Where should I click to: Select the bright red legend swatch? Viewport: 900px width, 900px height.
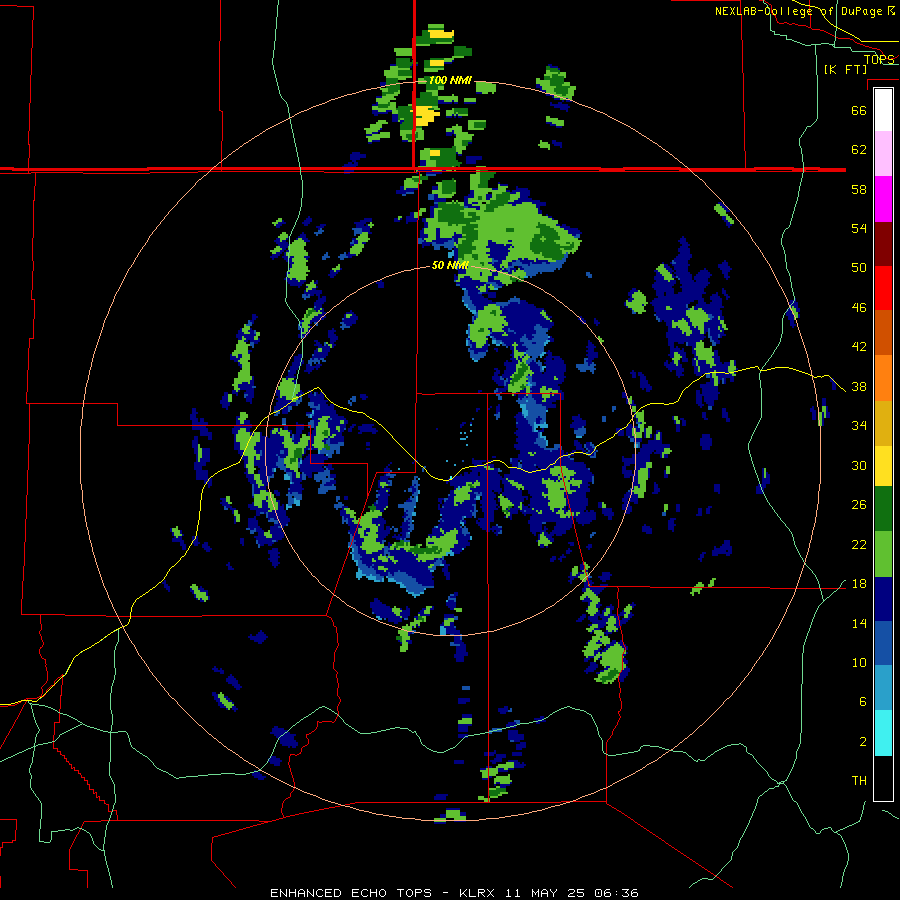pyautogui.click(x=883, y=288)
